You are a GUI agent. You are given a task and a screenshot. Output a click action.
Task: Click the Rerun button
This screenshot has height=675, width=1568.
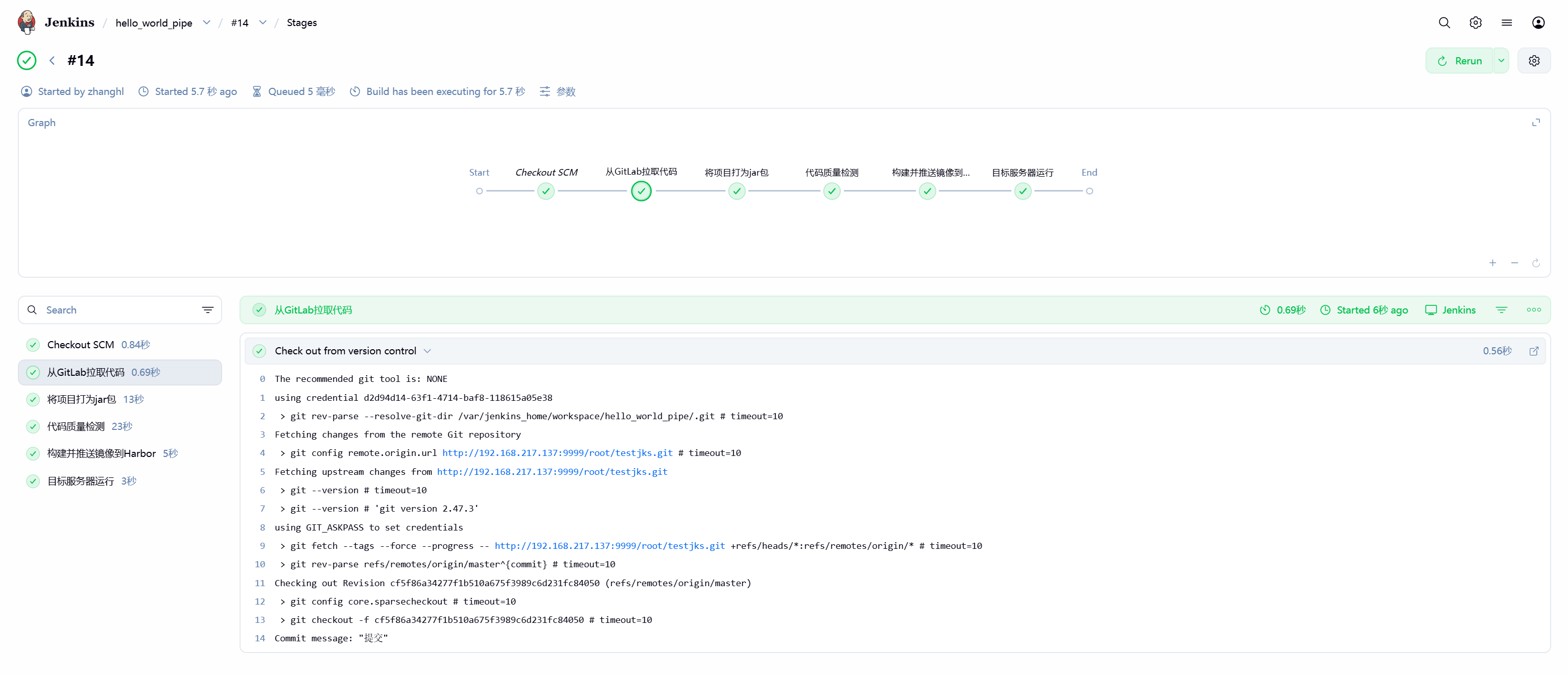click(1459, 61)
